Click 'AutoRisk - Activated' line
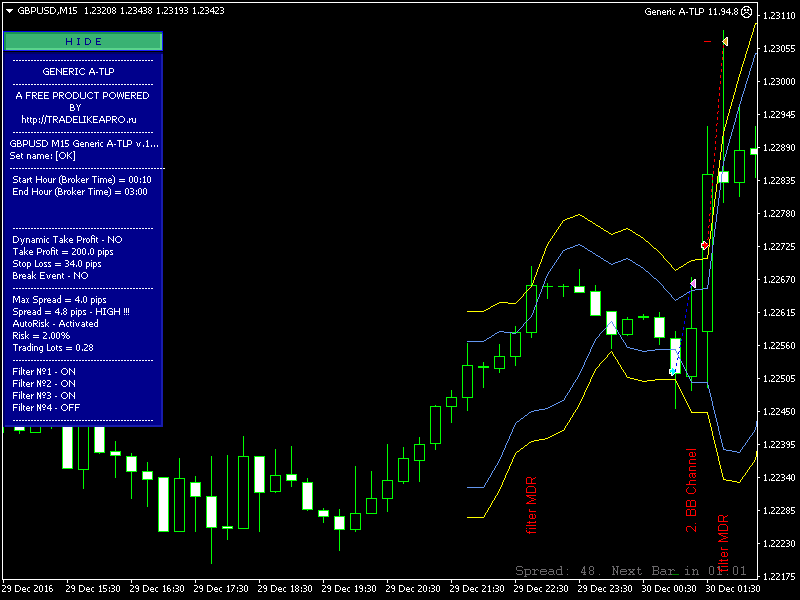This screenshot has width=800, height=600. point(55,323)
